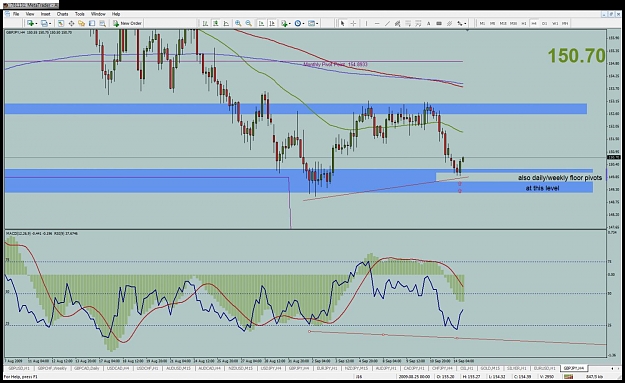Click the chart shift triangle marker

pos(467,30)
